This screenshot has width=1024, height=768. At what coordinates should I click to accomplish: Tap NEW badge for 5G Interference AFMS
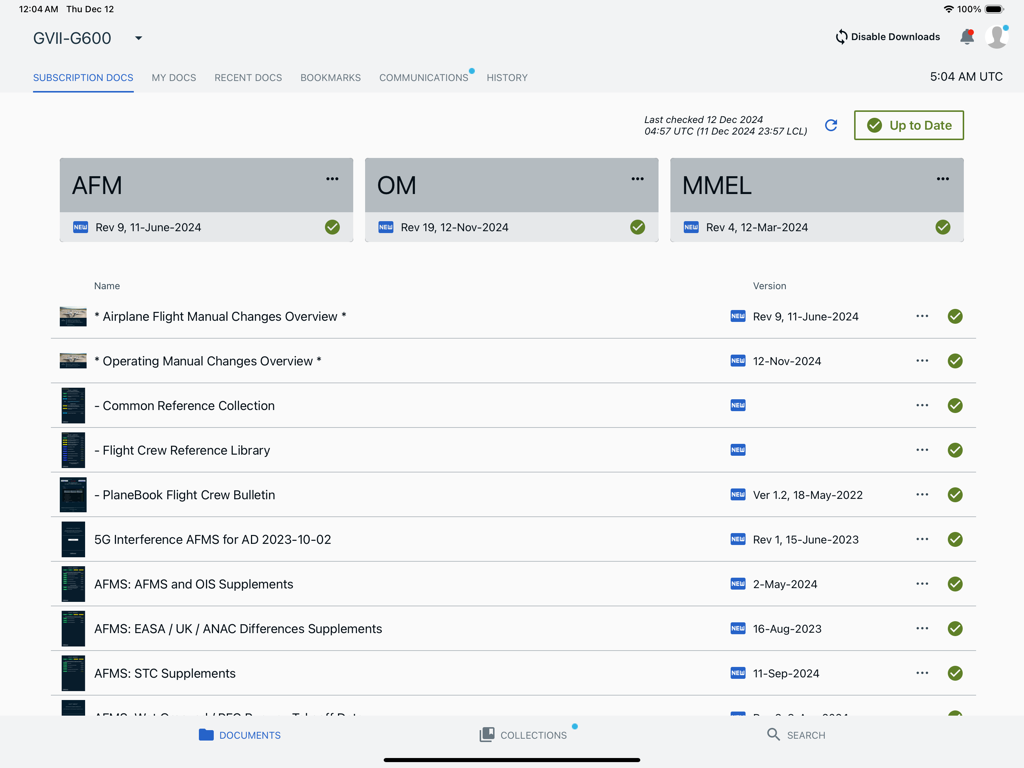[738, 539]
